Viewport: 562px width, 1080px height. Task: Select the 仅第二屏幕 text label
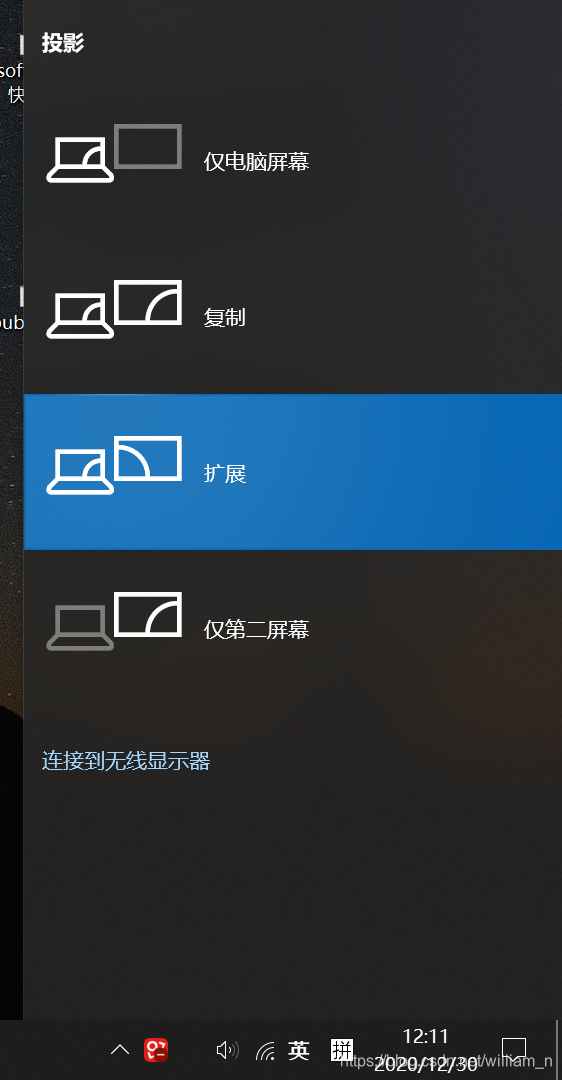click(256, 630)
